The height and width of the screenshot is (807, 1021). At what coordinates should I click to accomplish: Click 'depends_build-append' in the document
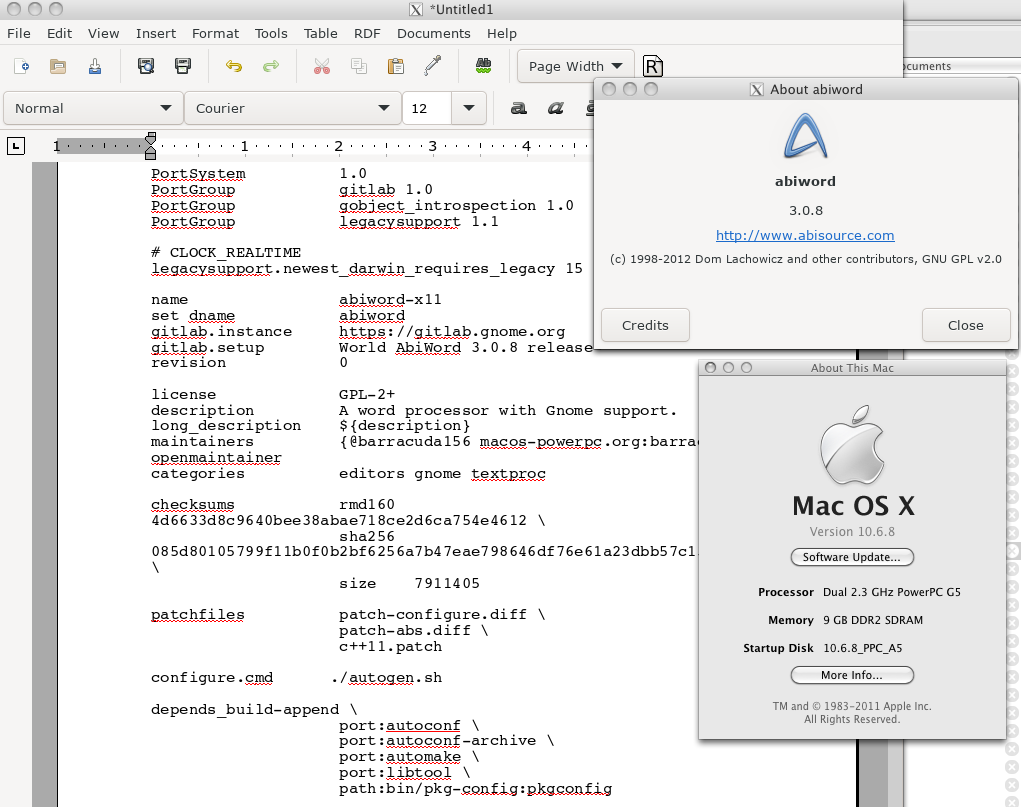tap(245, 709)
